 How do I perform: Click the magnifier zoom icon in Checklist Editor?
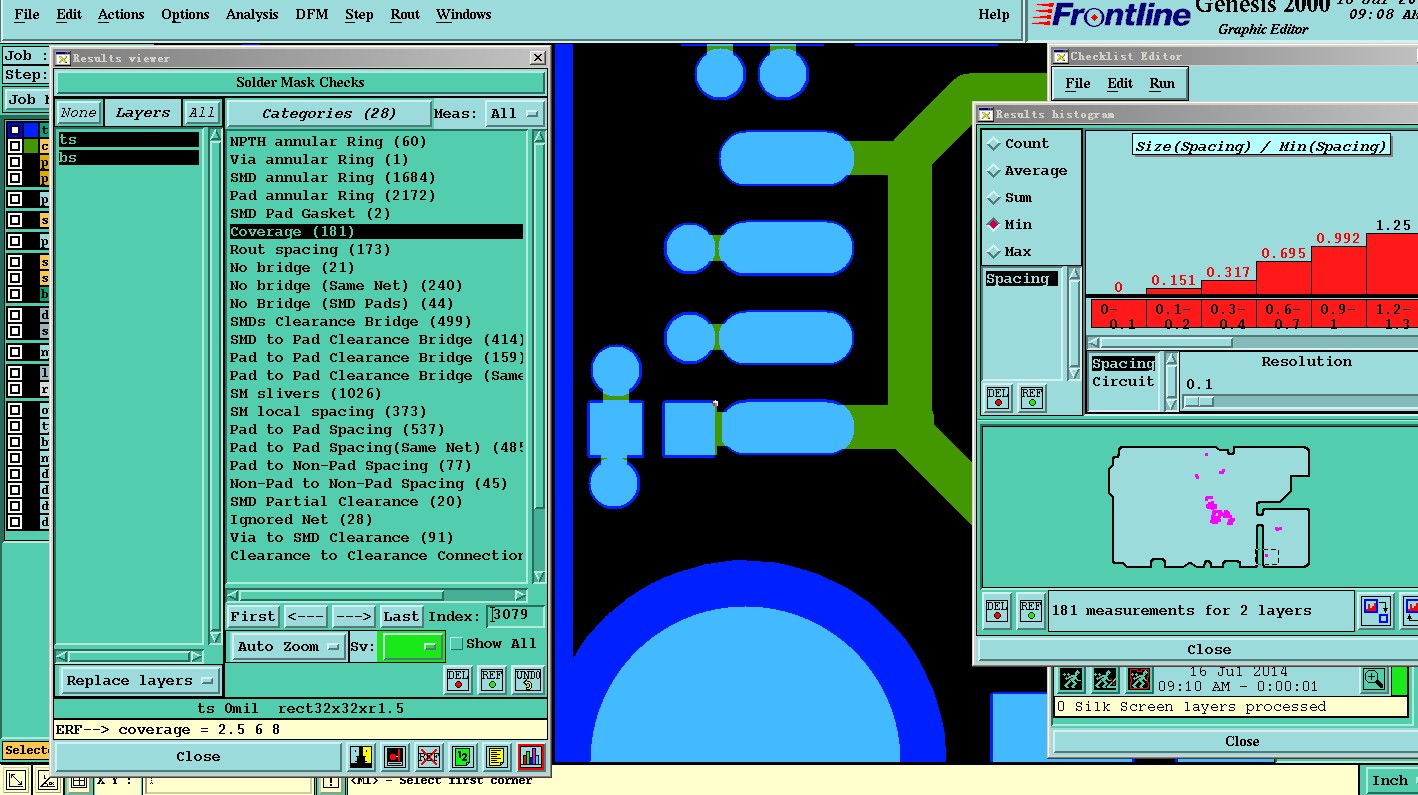pos(1374,680)
